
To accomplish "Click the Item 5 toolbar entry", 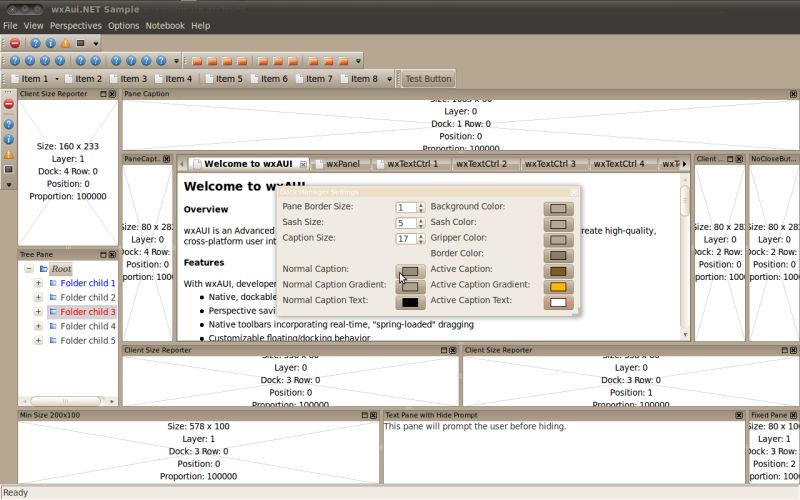I will click(x=224, y=79).
